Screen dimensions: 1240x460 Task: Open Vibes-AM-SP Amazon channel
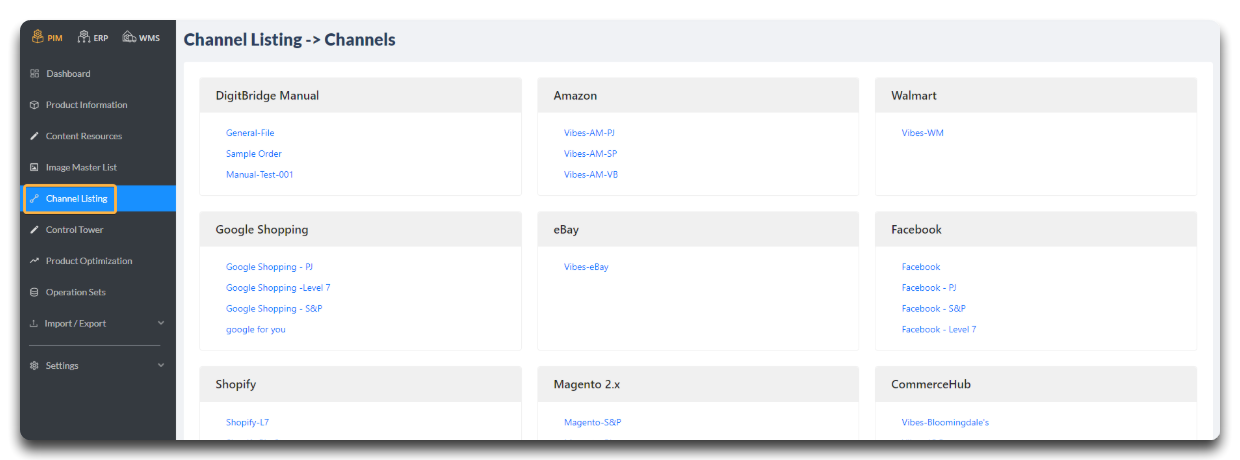click(590, 153)
